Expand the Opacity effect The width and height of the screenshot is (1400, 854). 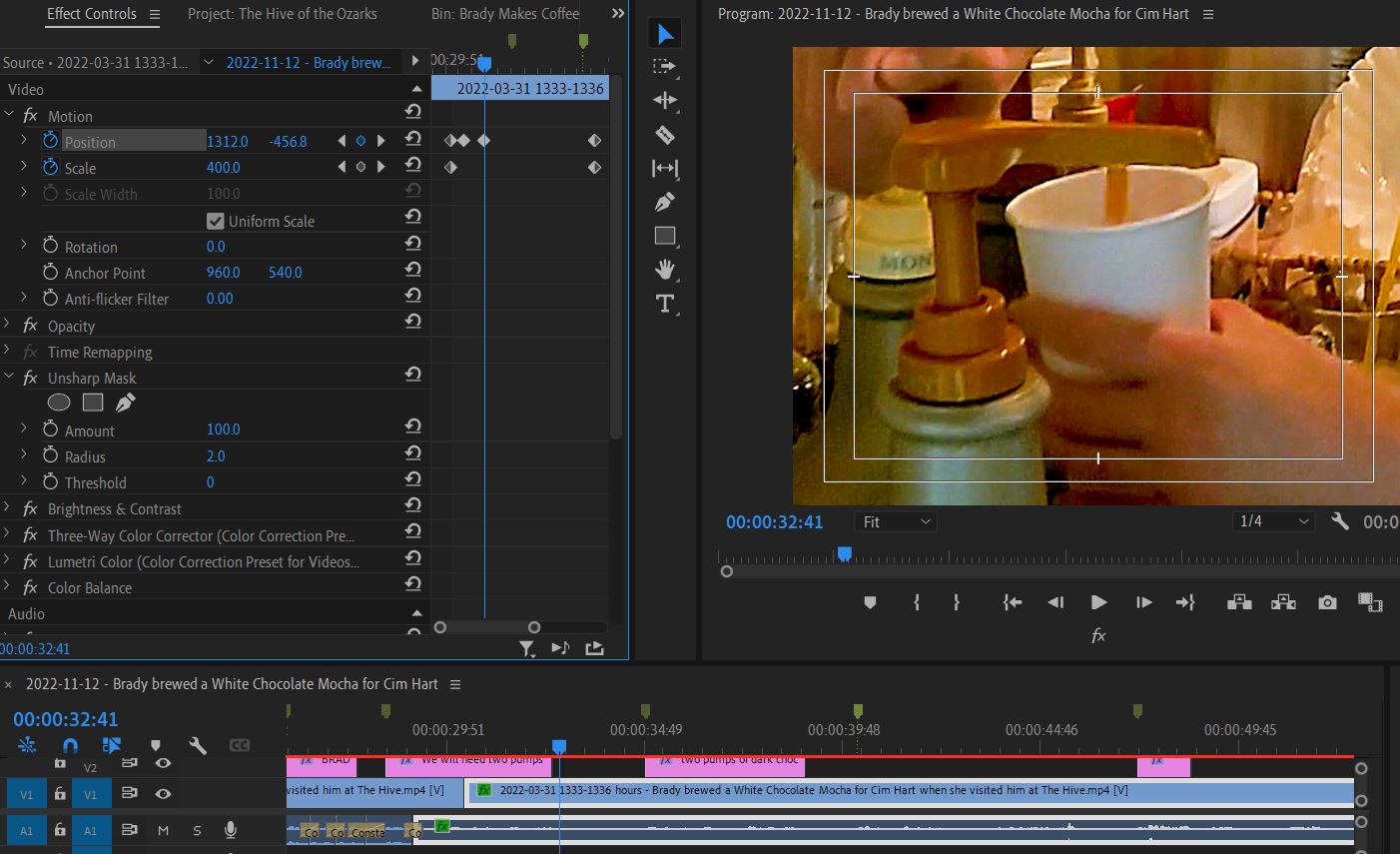(x=8, y=325)
